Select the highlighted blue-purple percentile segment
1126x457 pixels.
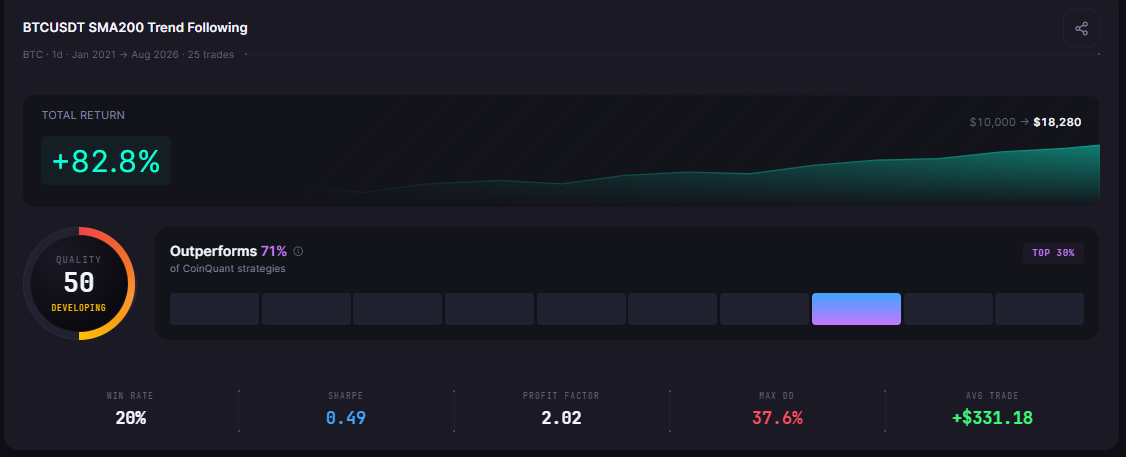coord(856,309)
